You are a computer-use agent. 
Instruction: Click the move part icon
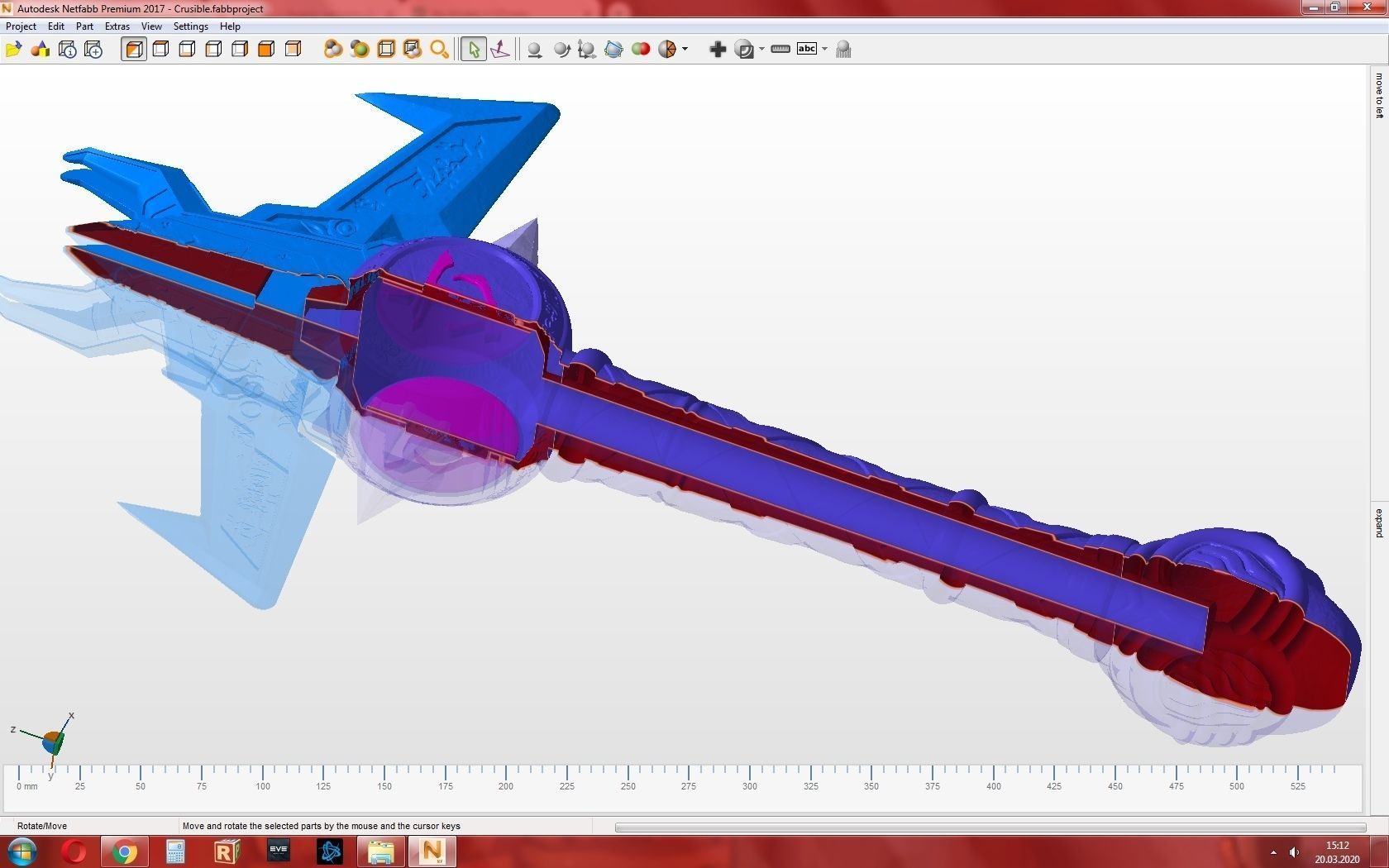(535, 50)
